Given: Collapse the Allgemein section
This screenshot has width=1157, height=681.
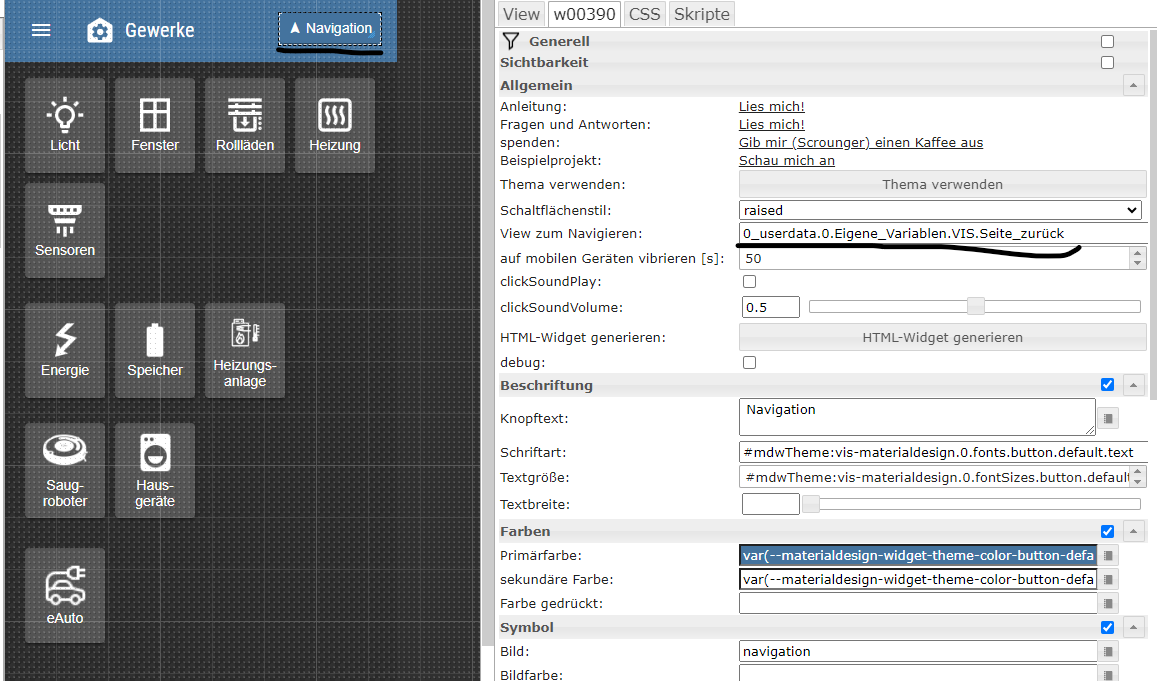Looking at the screenshot, I should 1133,86.
